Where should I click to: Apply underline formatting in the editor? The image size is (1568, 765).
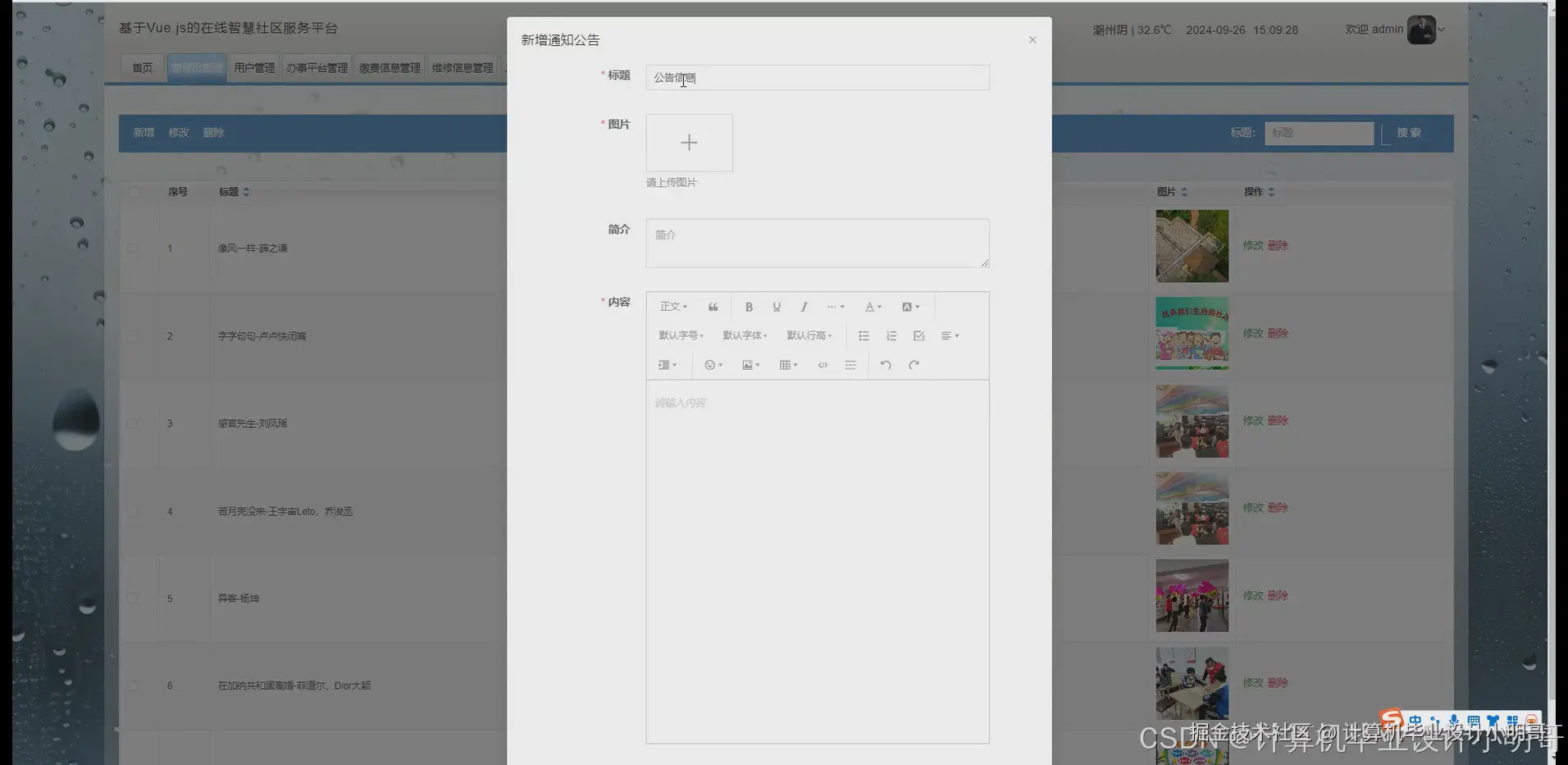777,306
